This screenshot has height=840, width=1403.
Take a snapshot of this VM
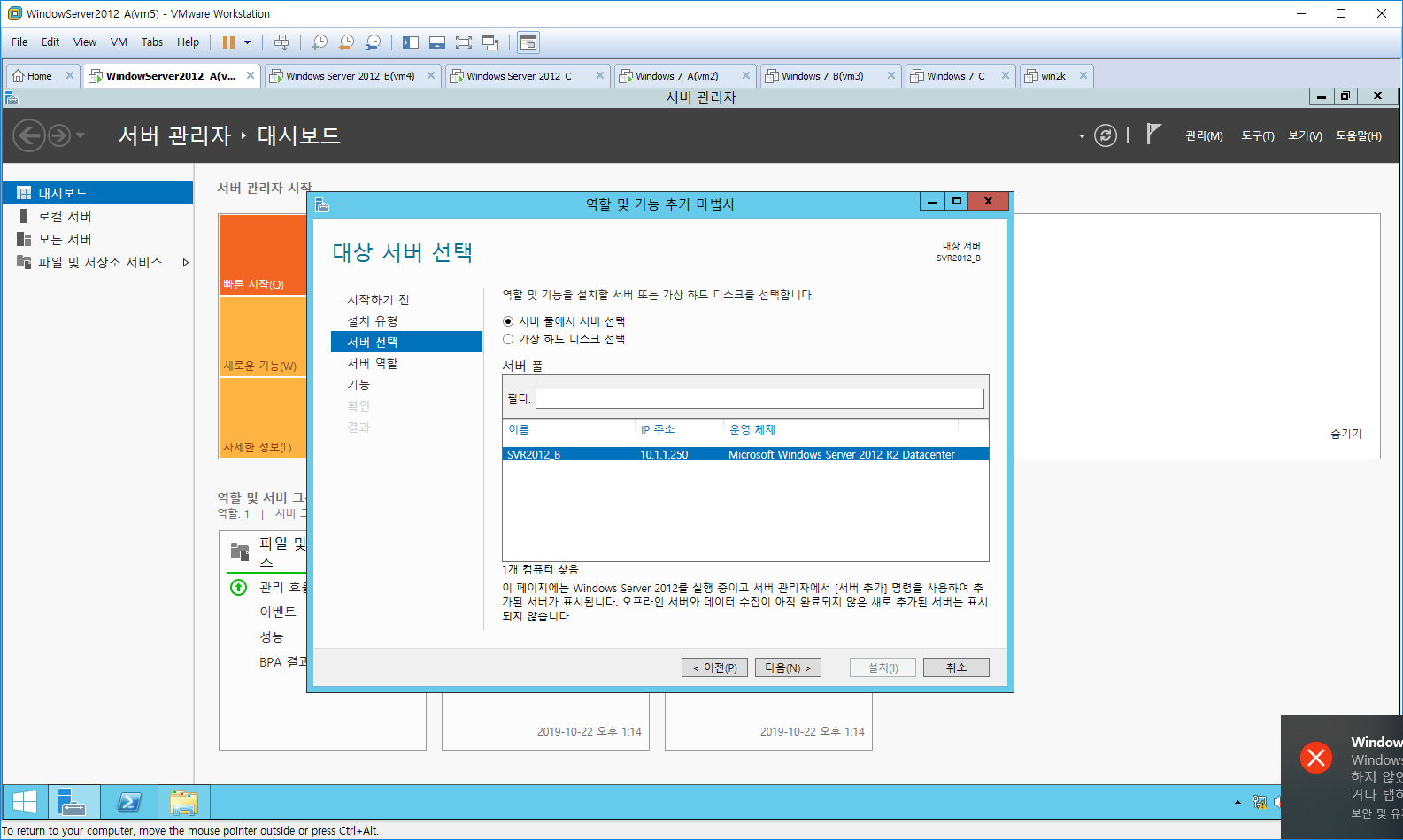point(320,42)
